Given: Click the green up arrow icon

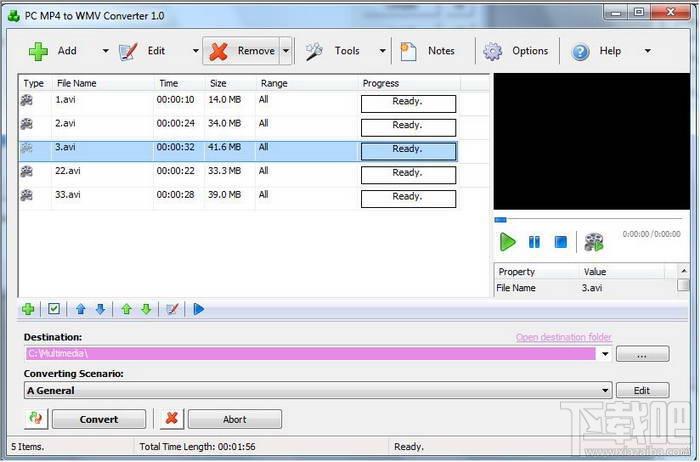Looking at the screenshot, I should (127, 309).
